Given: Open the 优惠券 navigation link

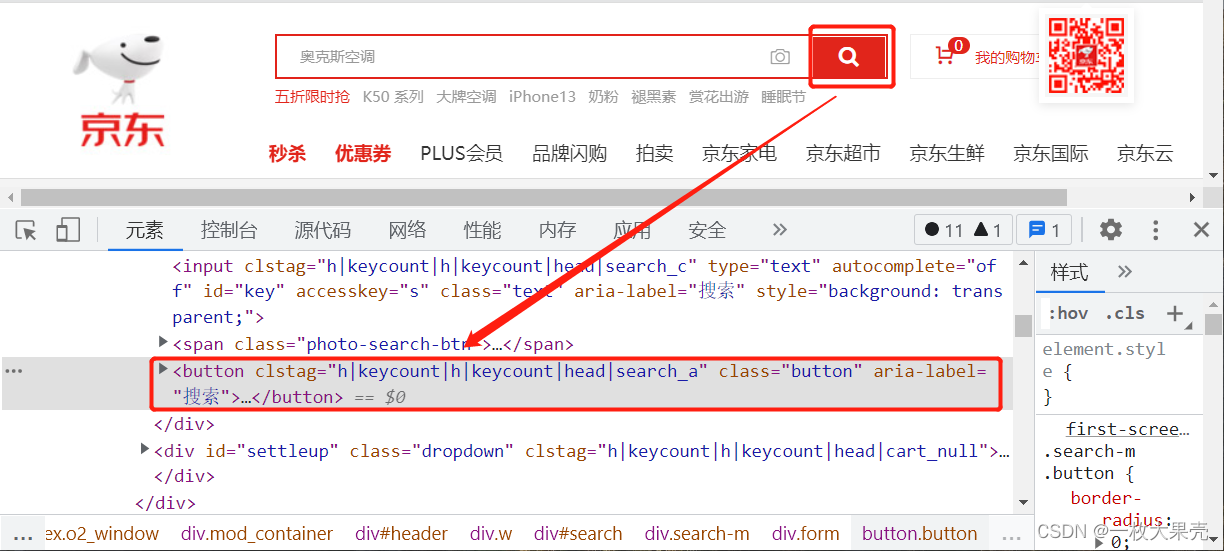Looking at the screenshot, I should pos(363,154).
